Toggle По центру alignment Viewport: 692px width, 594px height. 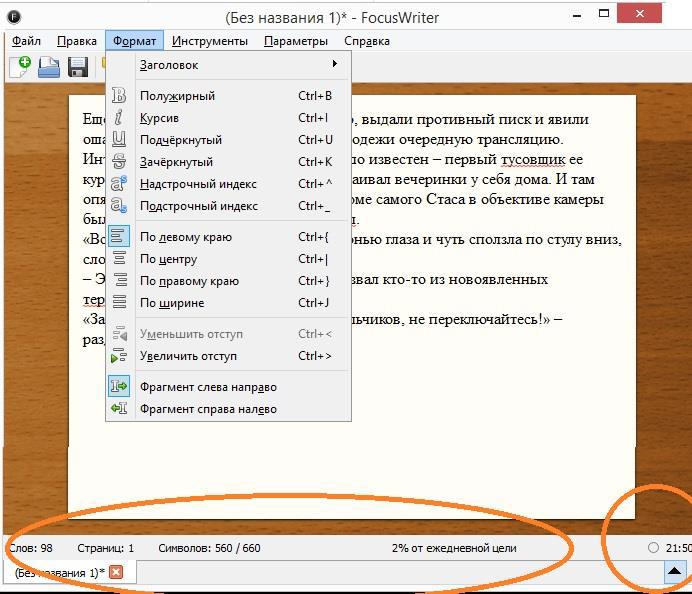[x=171, y=259]
